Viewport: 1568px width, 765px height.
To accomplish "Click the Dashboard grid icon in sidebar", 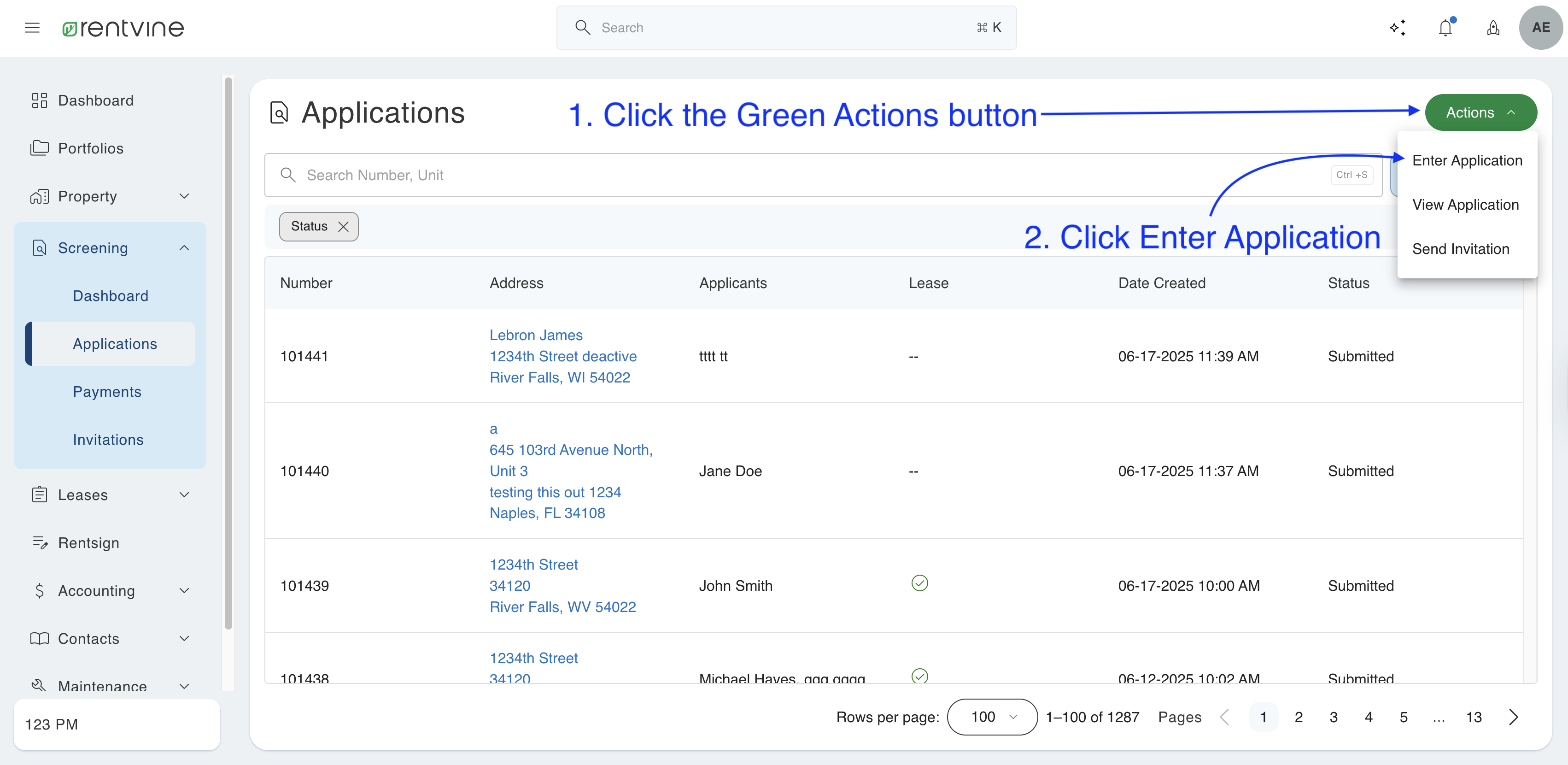I will (40, 100).
